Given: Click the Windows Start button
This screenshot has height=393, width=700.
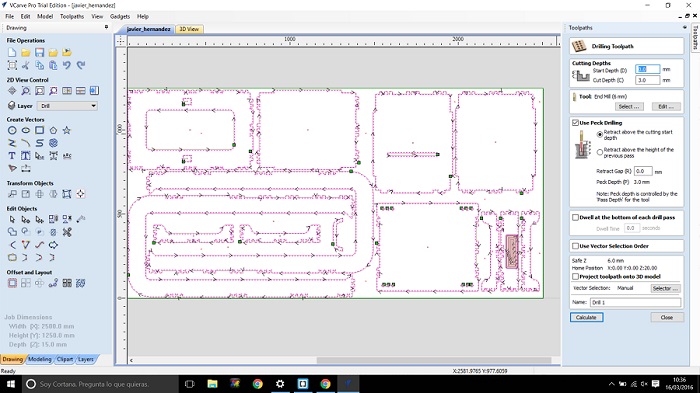Looking at the screenshot, I should (11, 384).
